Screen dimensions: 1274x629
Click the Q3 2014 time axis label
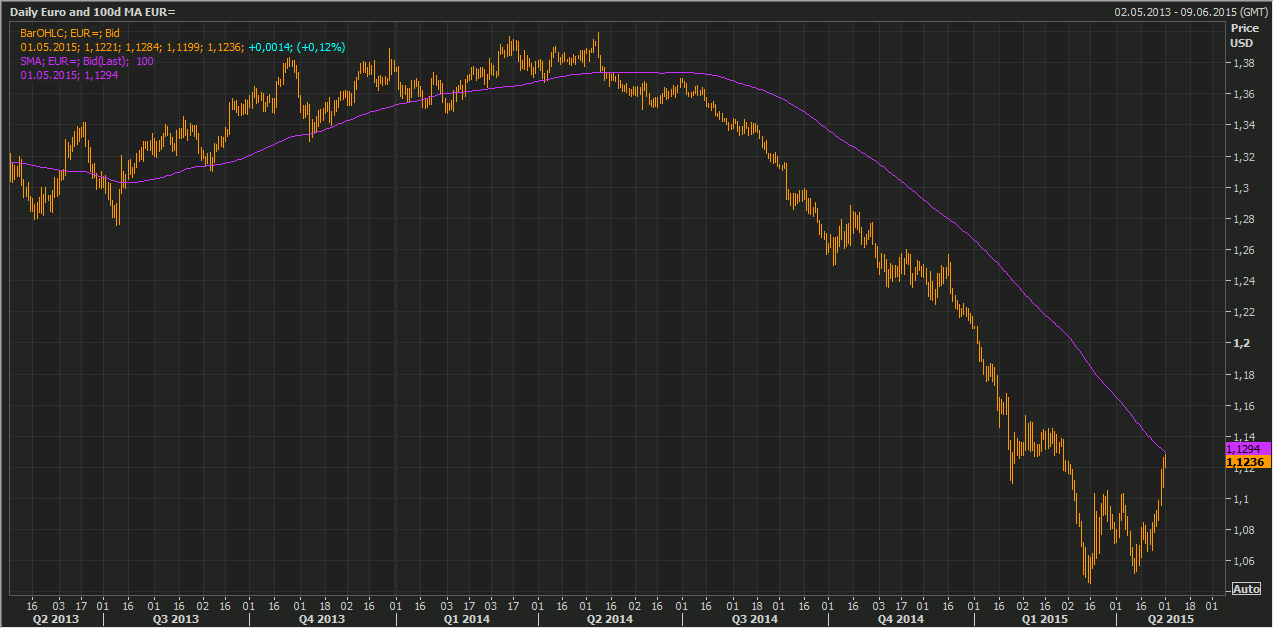(755, 619)
